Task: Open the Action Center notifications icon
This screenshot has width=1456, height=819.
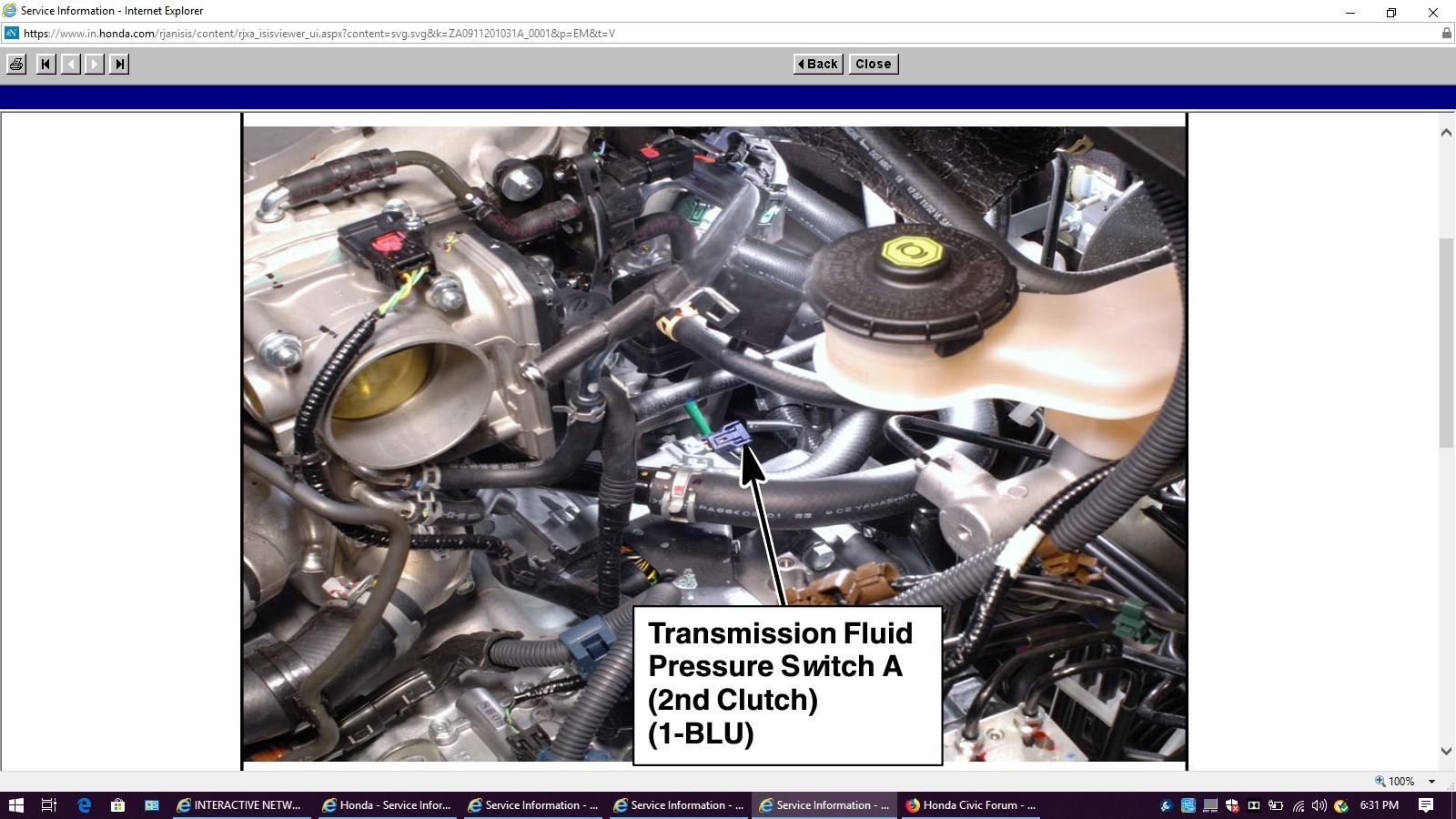Action: point(1426,805)
